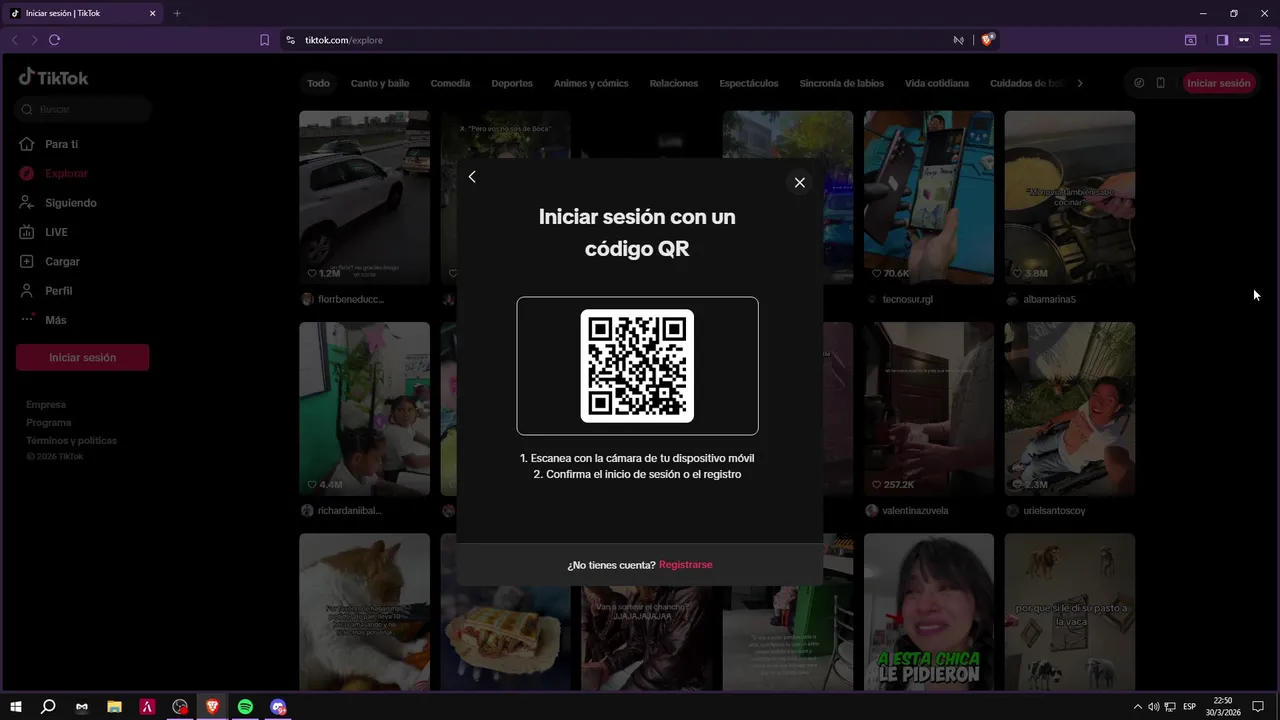1280x720 pixels.
Task: Reload the page
Action: 54,40
